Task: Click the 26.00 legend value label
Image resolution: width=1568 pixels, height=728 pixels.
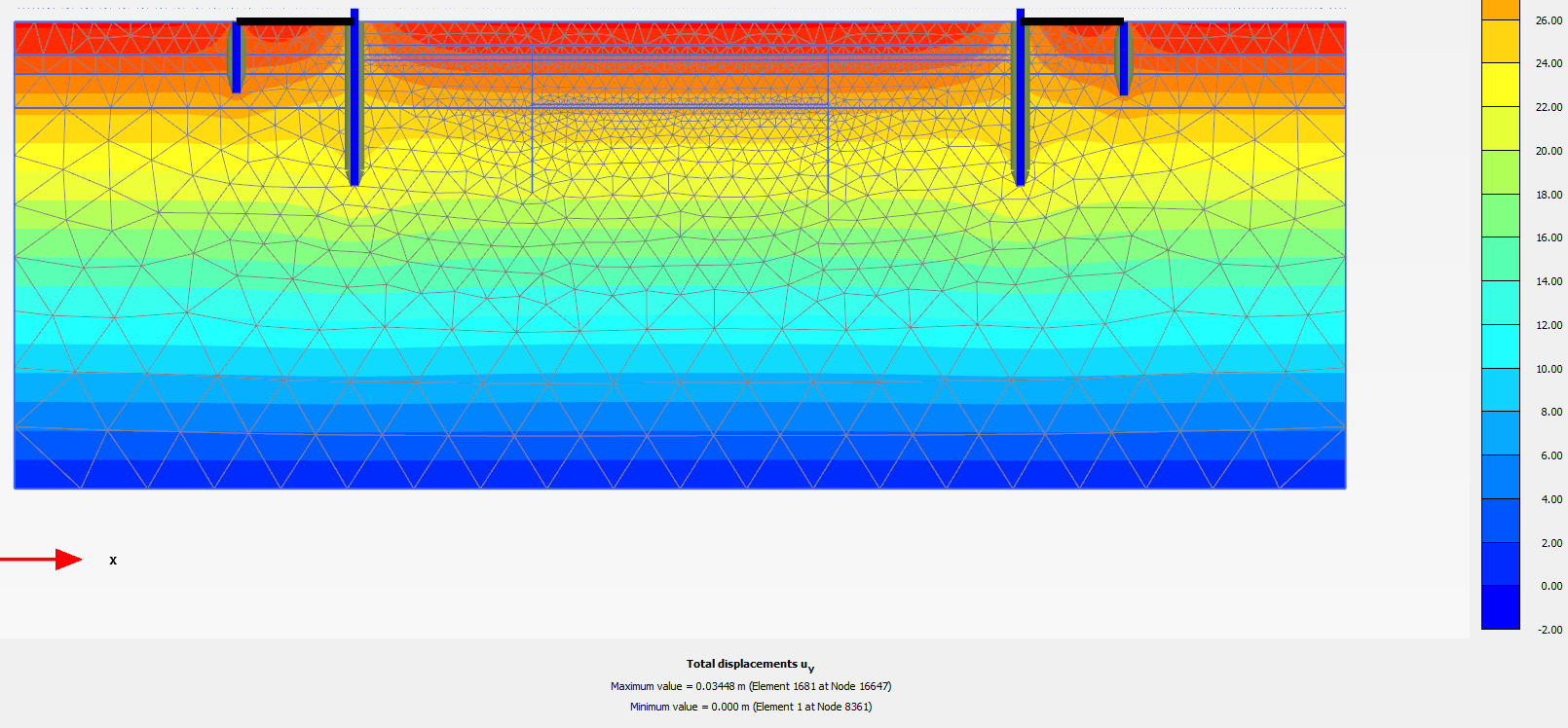Action: (1549, 20)
